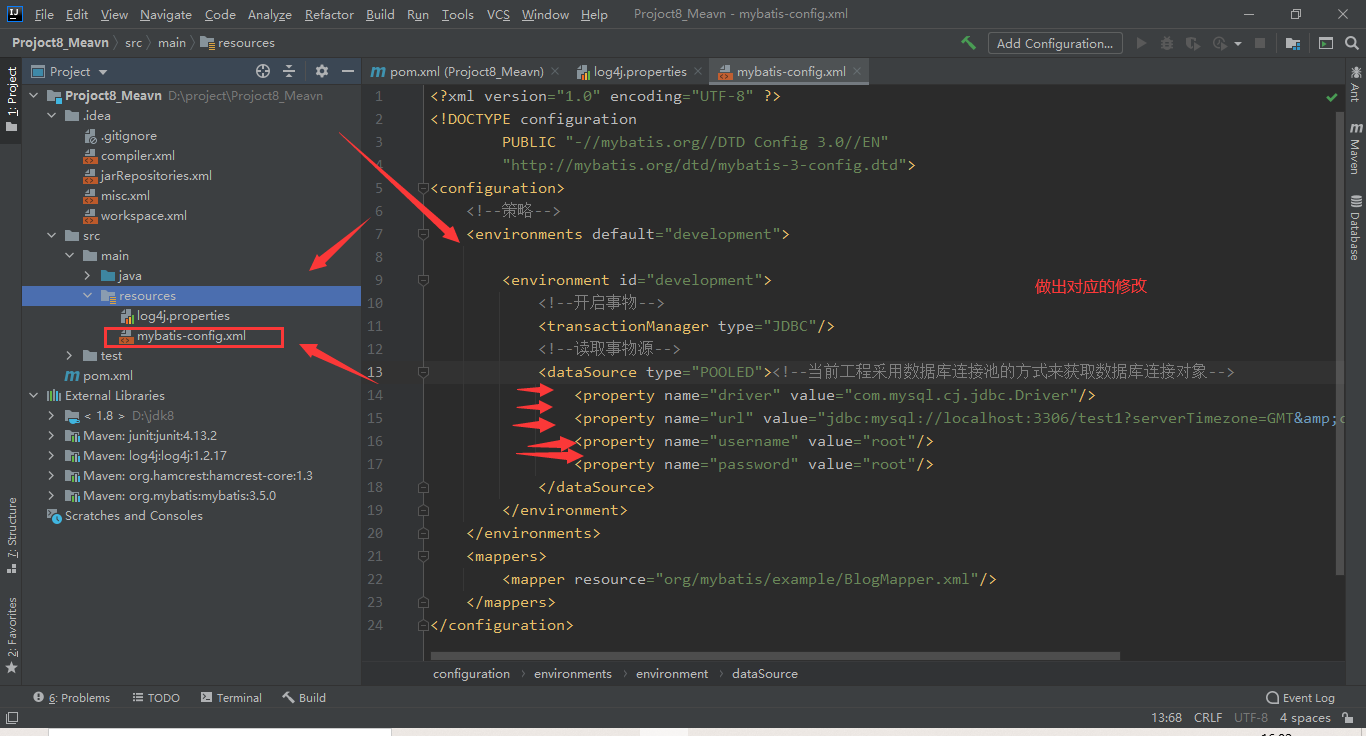
Task: Collapse the src folder
Action: [52, 236]
